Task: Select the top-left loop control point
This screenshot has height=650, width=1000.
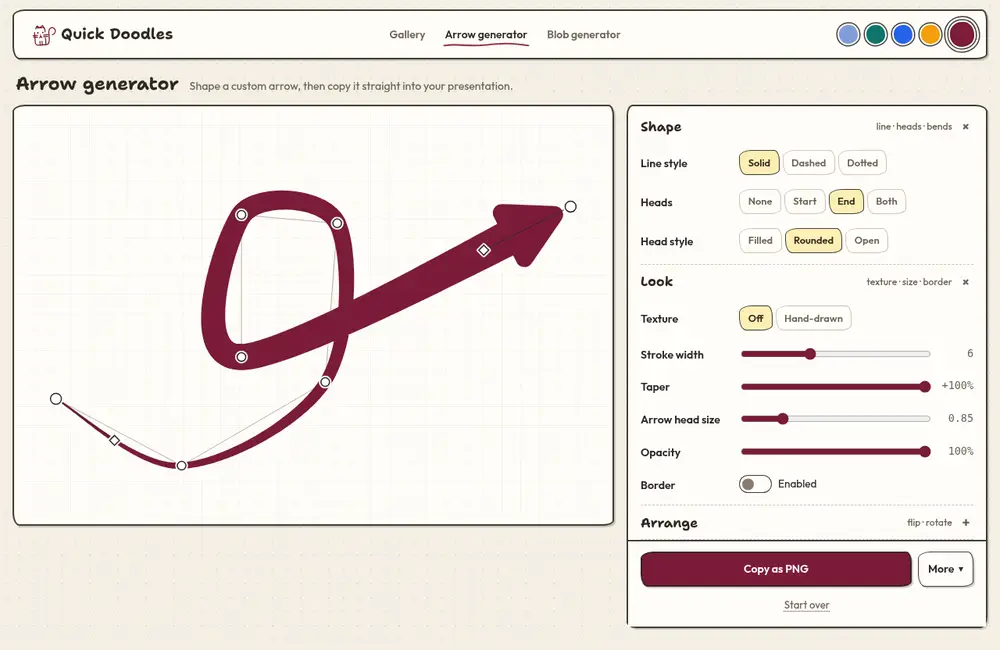Action: coord(241,215)
